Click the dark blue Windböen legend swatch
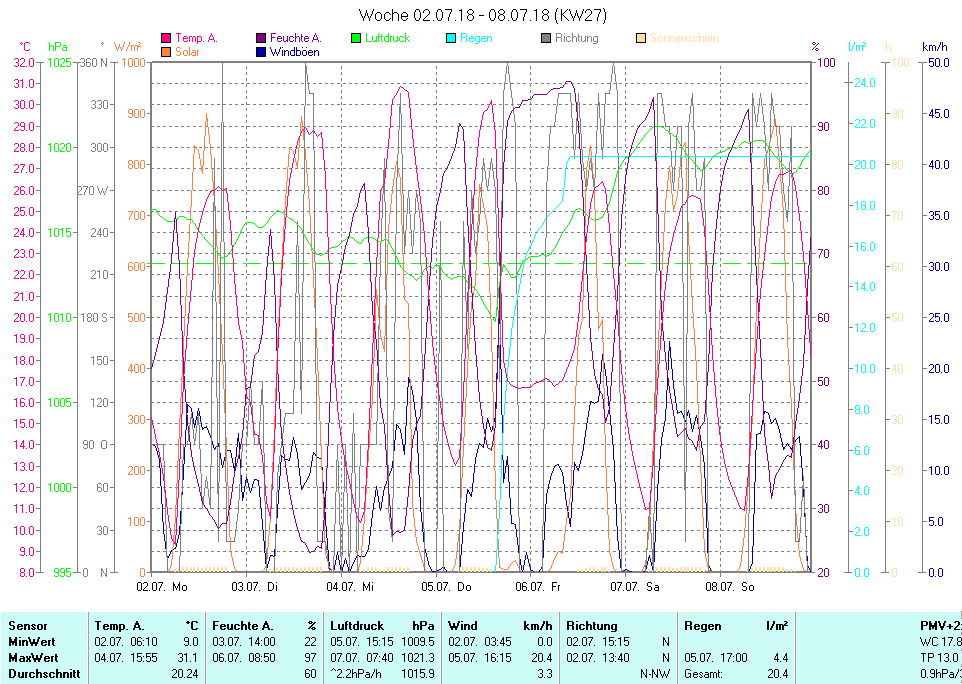 click(261, 52)
